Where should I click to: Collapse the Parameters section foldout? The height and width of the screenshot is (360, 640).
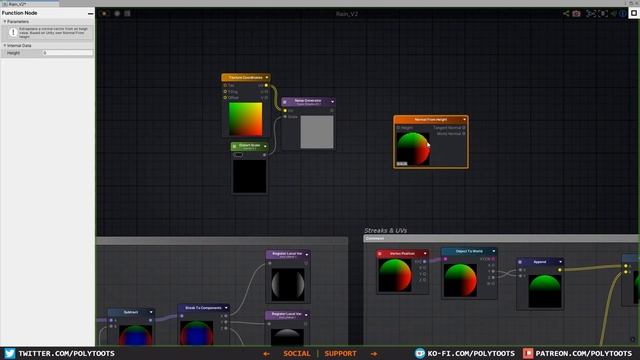(x=4, y=22)
